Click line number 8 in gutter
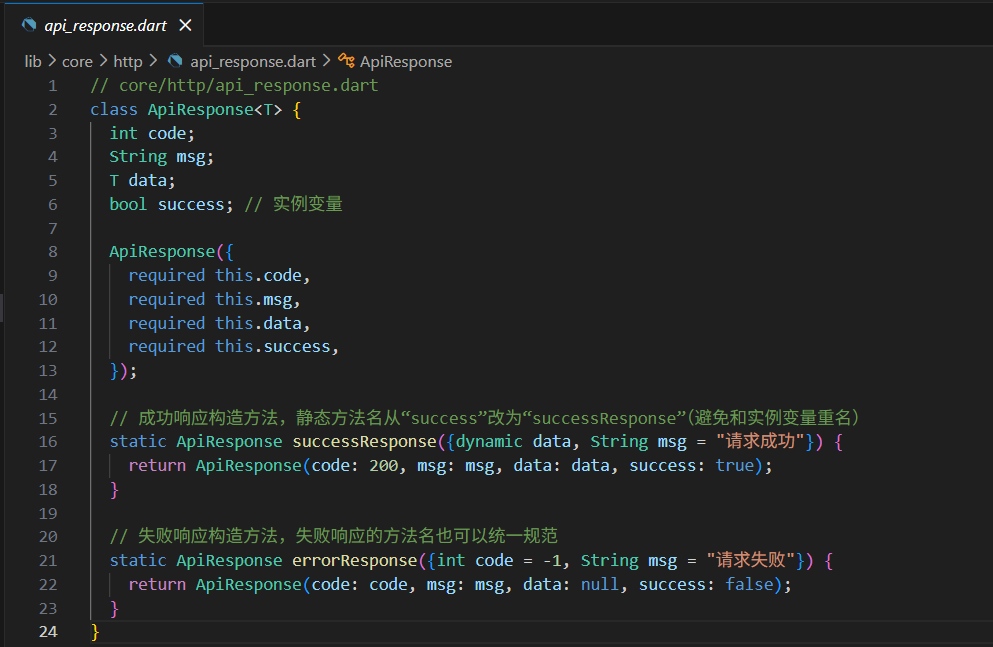Image resolution: width=993 pixels, height=647 pixels. [x=53, y=252]
